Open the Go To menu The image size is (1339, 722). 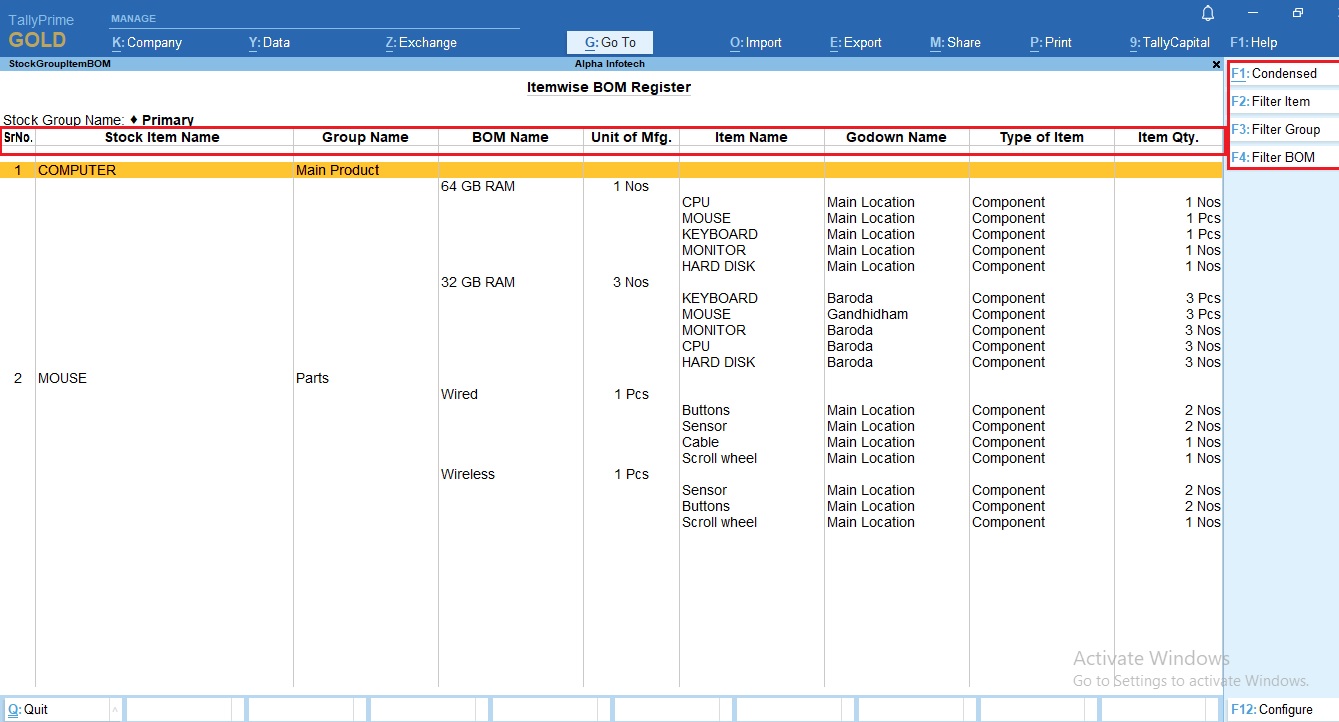click(x=609, y=42)
